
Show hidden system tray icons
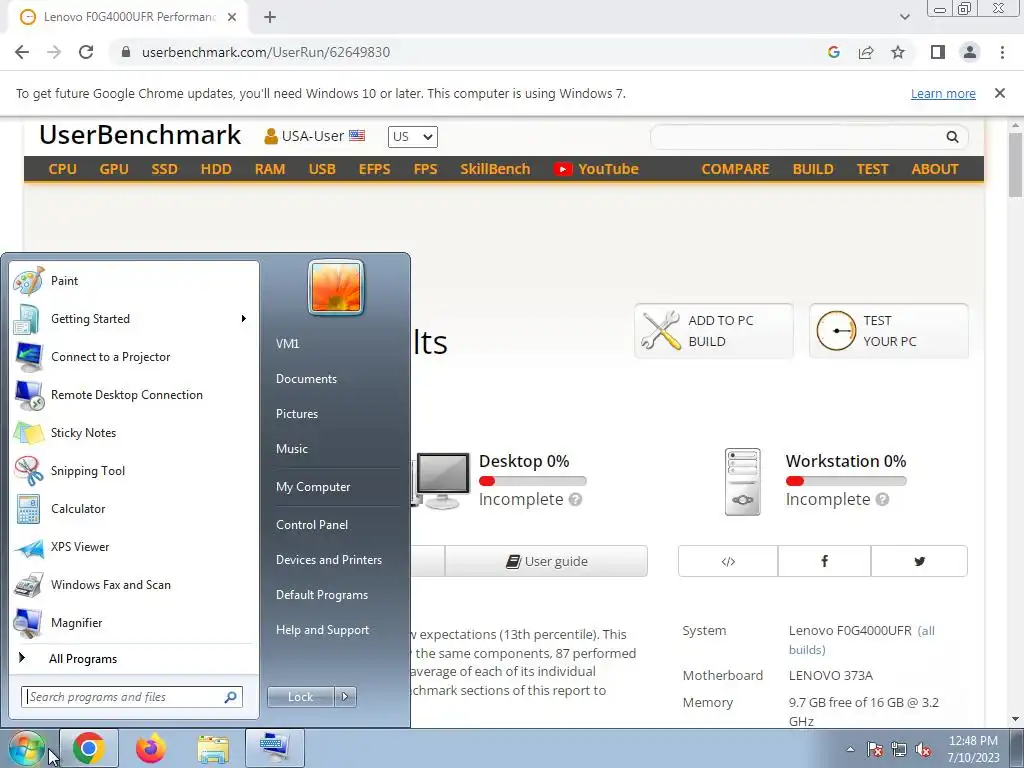pos(850,749)
